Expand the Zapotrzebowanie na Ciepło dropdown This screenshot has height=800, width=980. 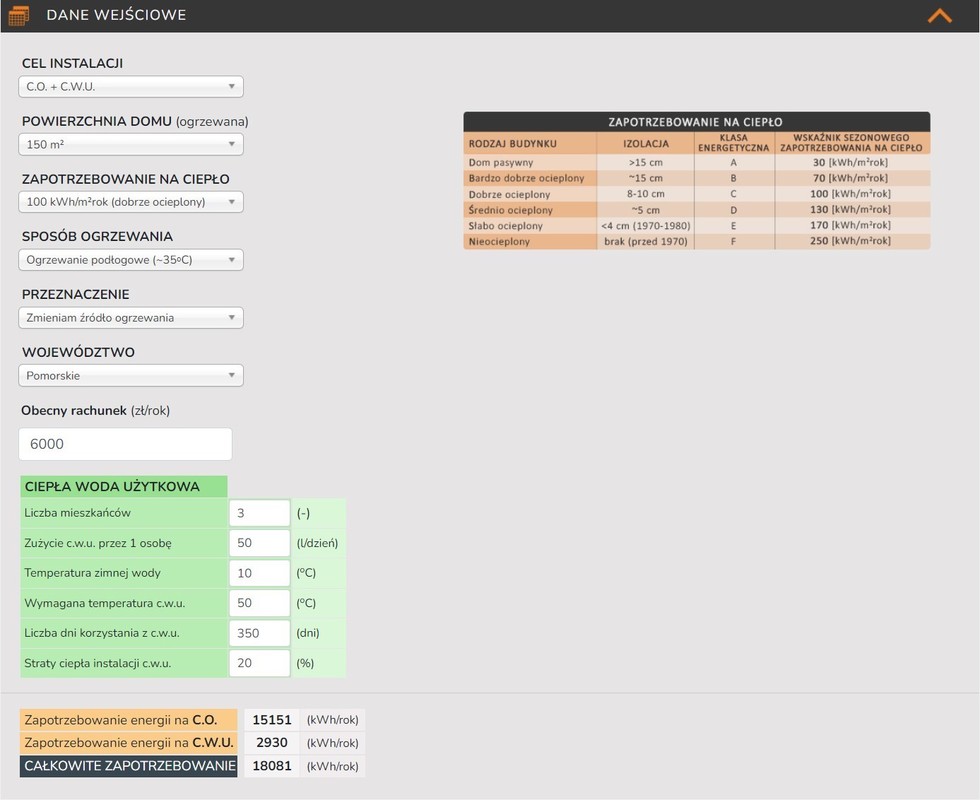click(x=131, y=202)
